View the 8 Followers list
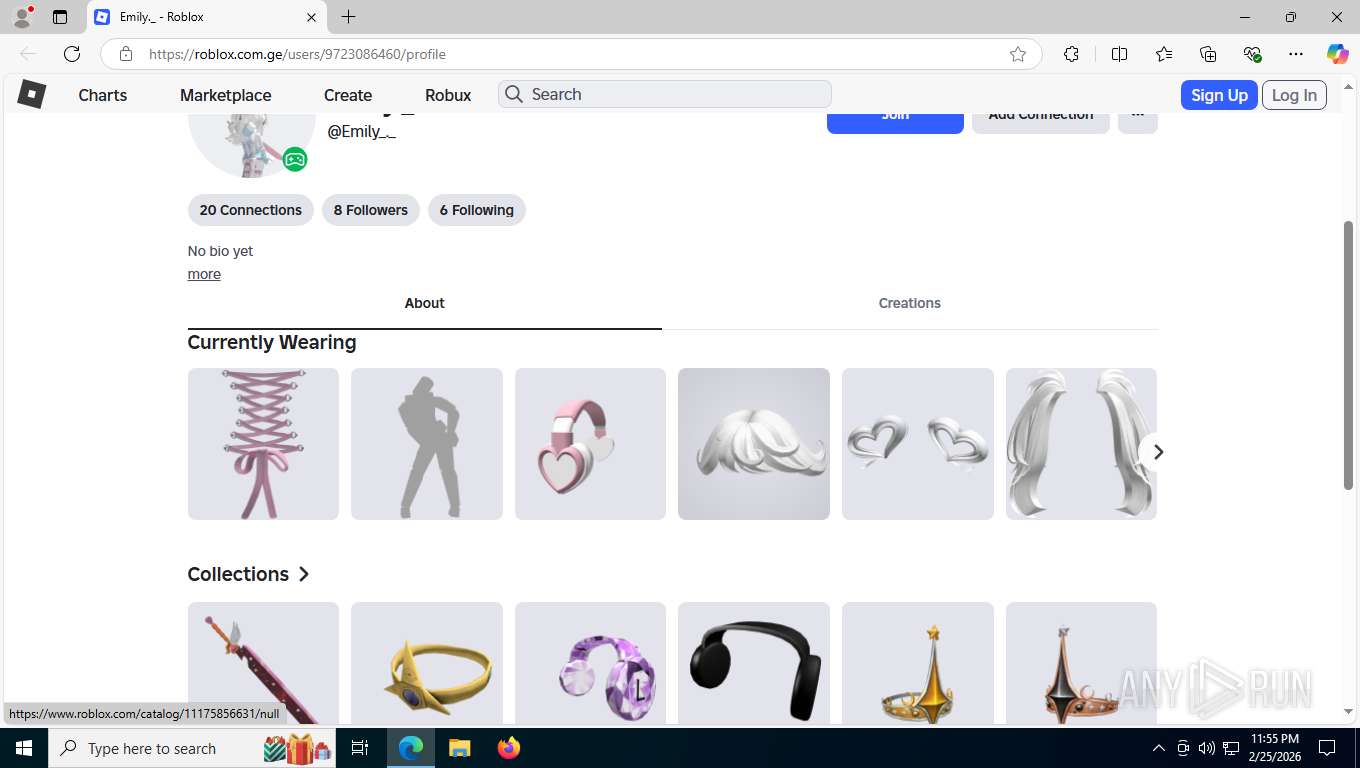Viewport: 1360px width, 768px height. click(x=371, y=210)
